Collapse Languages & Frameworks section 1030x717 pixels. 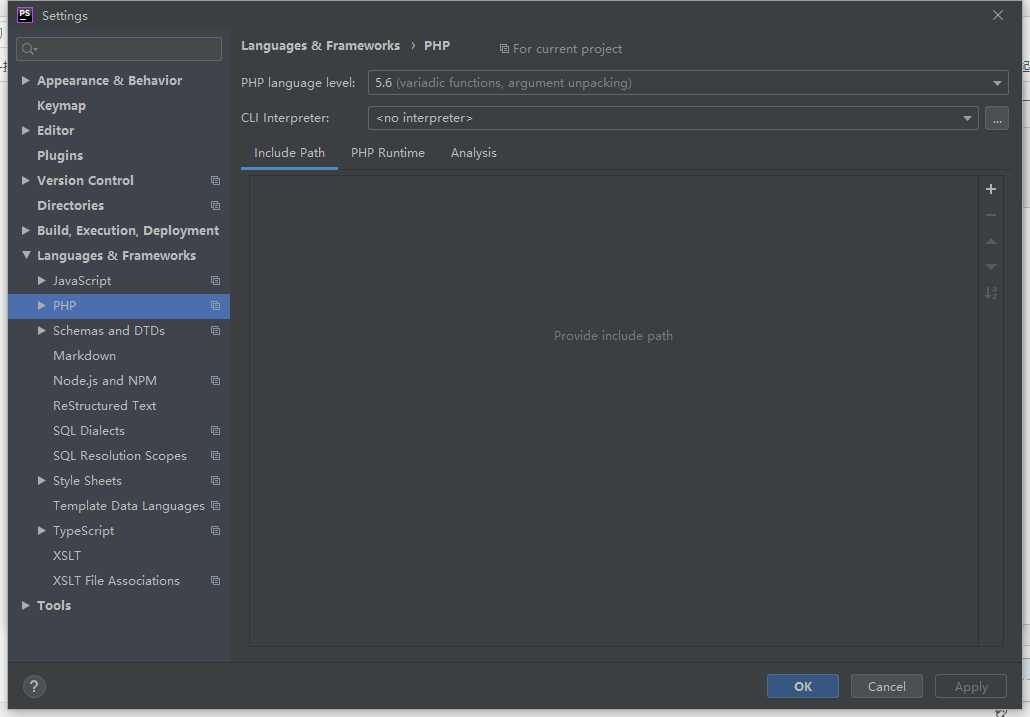[x=26, y=255]
